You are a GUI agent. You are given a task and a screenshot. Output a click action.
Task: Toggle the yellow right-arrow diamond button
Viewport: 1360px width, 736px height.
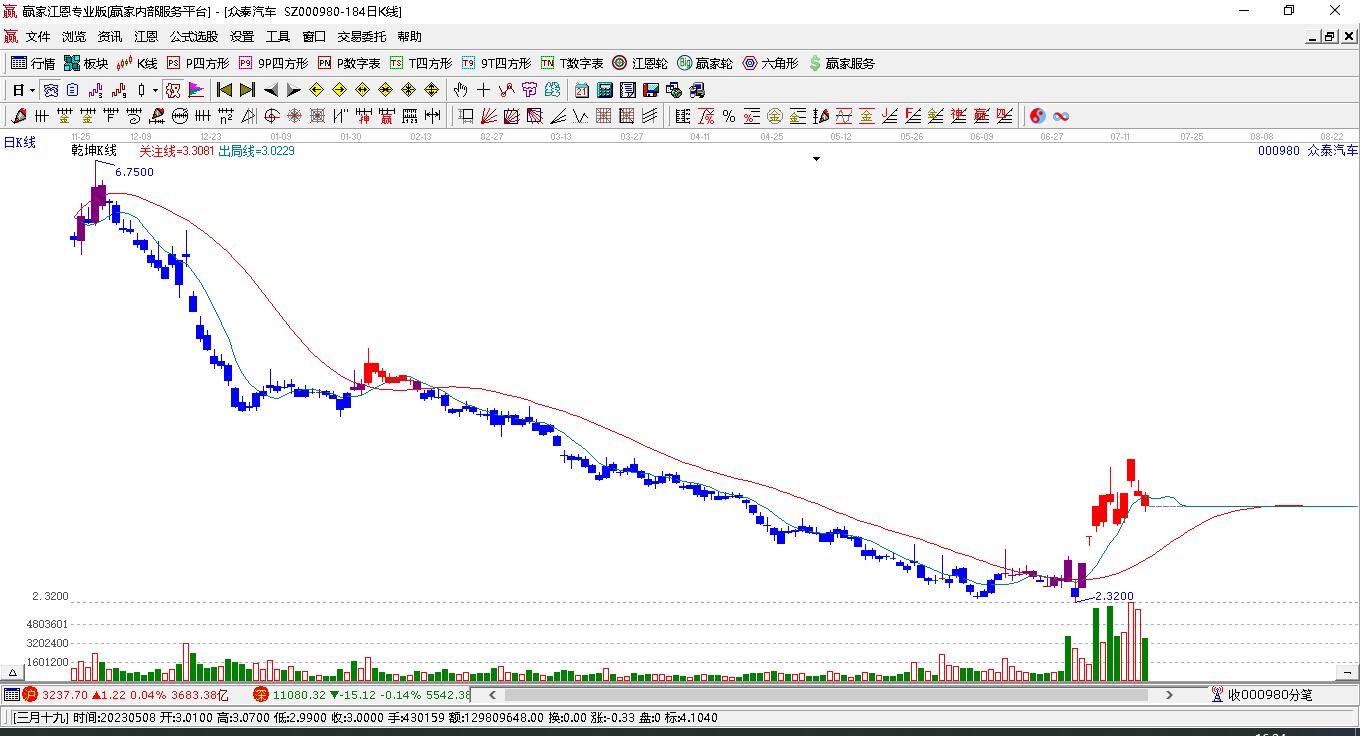pos(339,90)
